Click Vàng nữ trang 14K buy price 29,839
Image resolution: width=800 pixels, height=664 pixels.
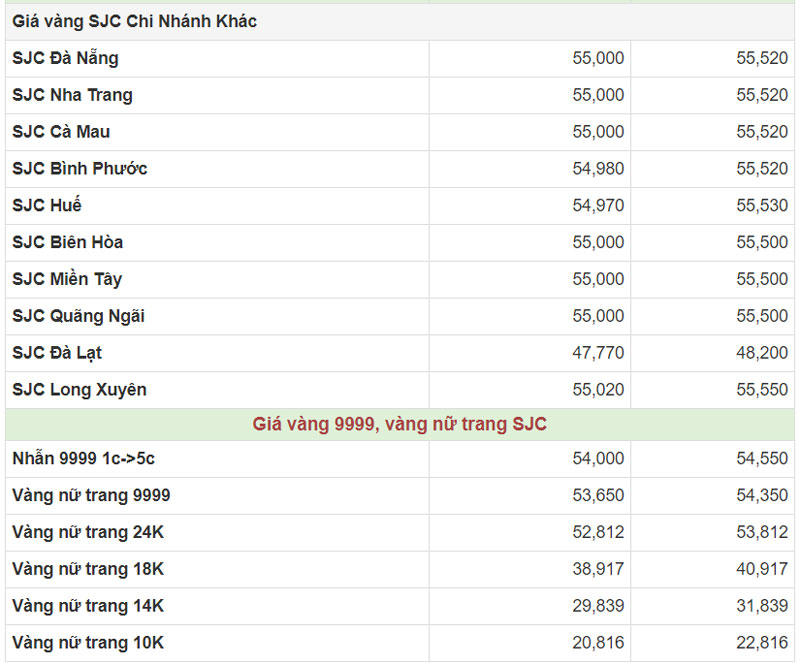tap(598, 606)
